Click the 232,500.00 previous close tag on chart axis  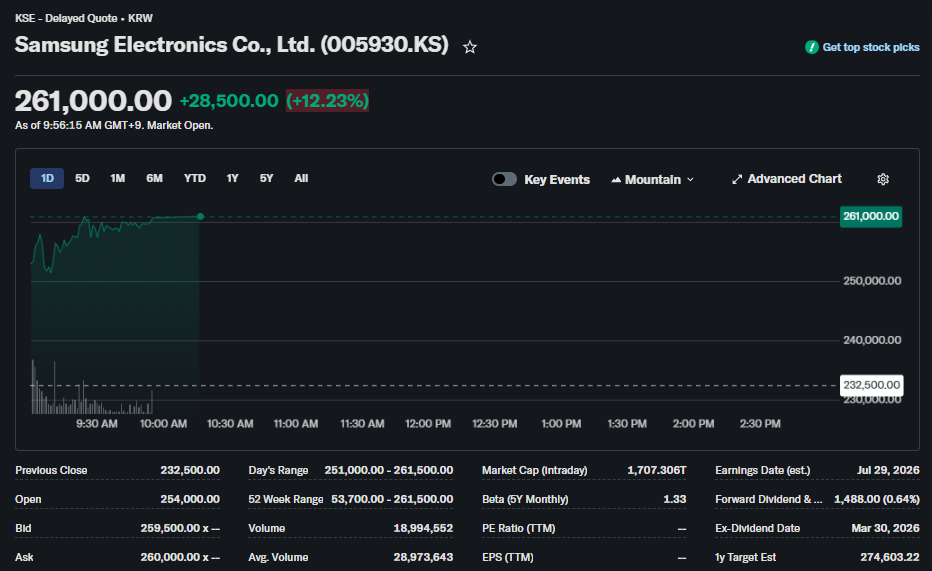pos(871,385)
